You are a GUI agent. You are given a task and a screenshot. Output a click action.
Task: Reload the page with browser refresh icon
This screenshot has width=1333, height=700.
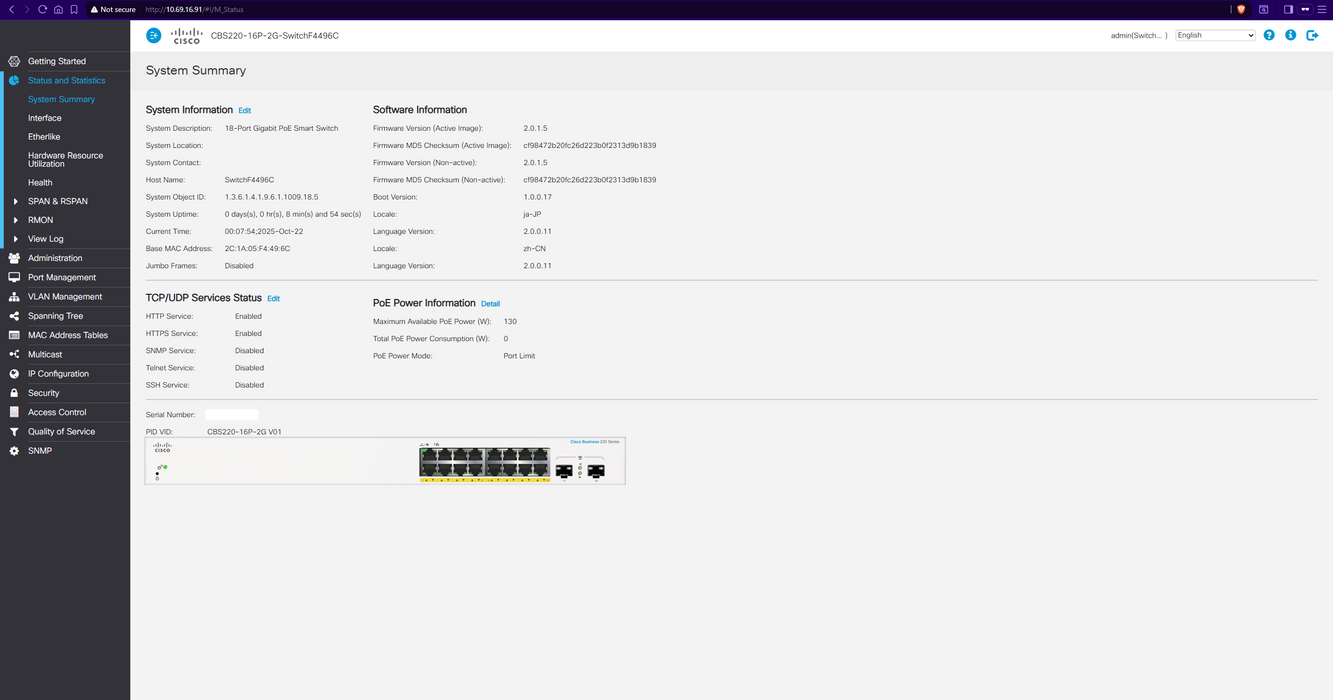coord(42,9)
